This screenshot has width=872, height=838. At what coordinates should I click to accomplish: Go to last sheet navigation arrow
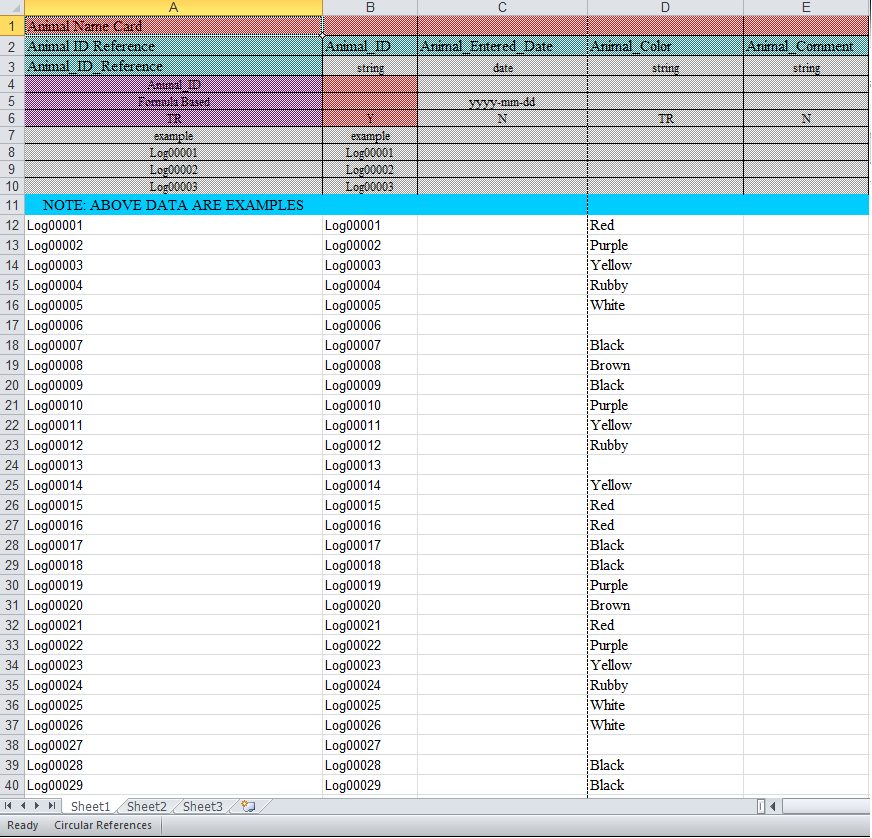pos(51,806)
